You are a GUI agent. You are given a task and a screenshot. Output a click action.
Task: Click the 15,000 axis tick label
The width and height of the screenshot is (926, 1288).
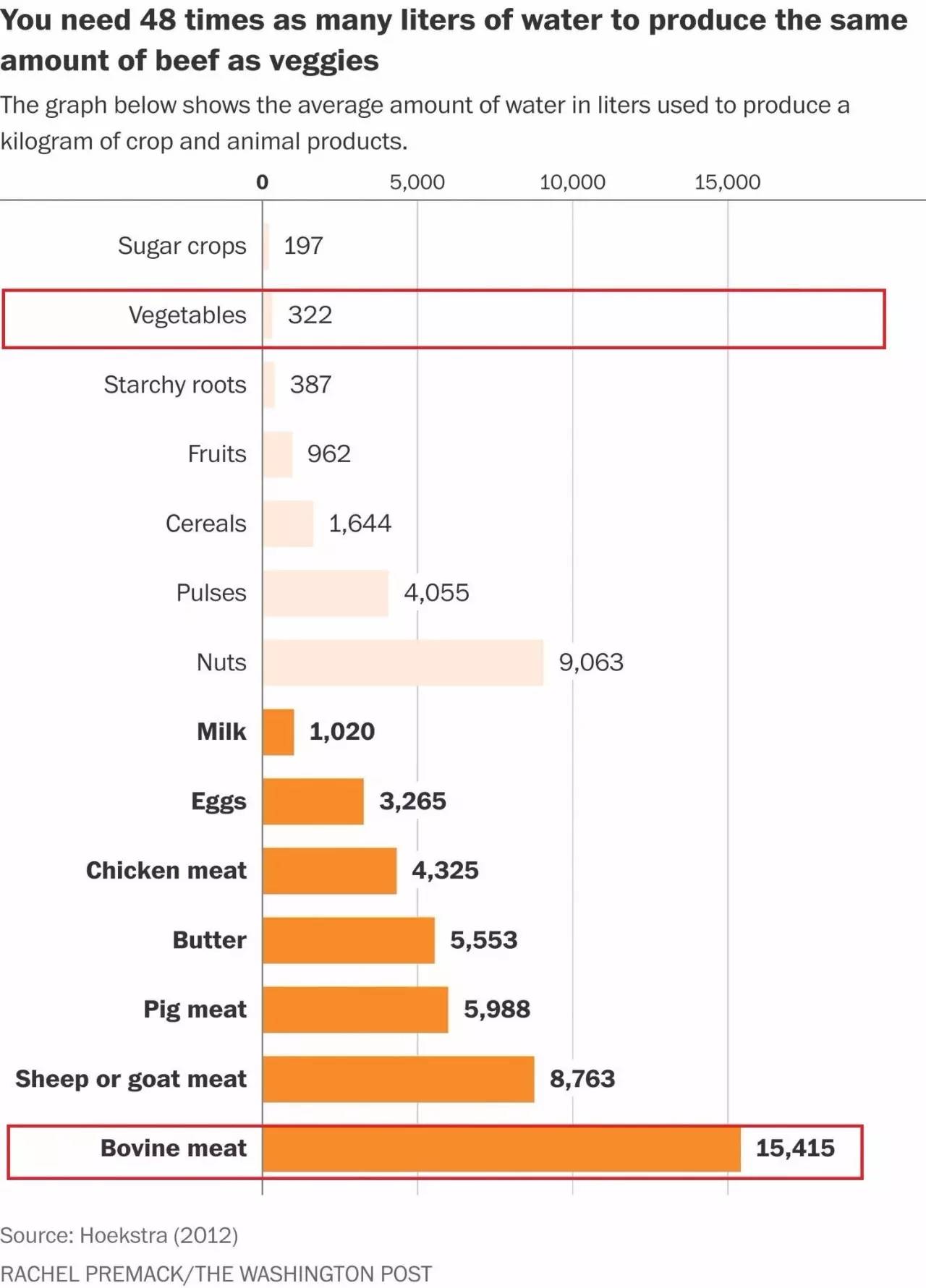[x=727, y=182]
